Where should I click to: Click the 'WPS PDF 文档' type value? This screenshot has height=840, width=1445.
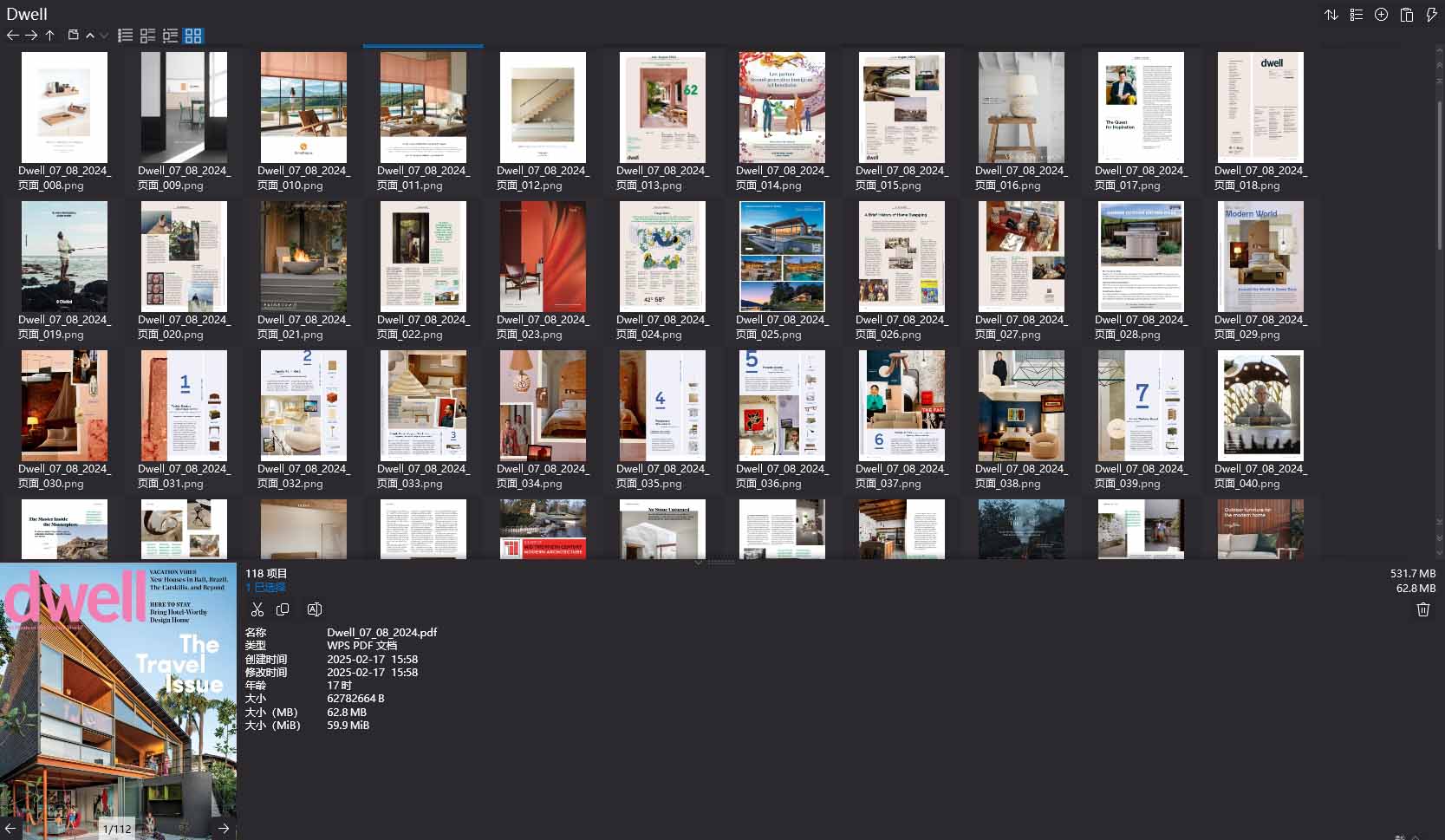pos(361,646)
